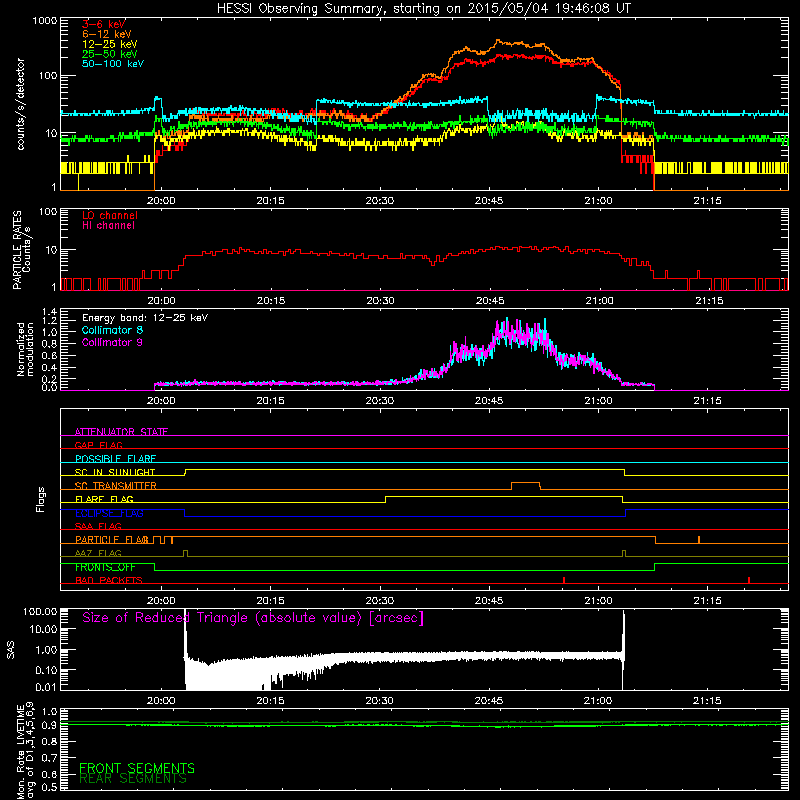Click the 'ATTENUATOR STATE' flag label
The width and height of the screenshot is (800, 800).
(x=121, y=432)
